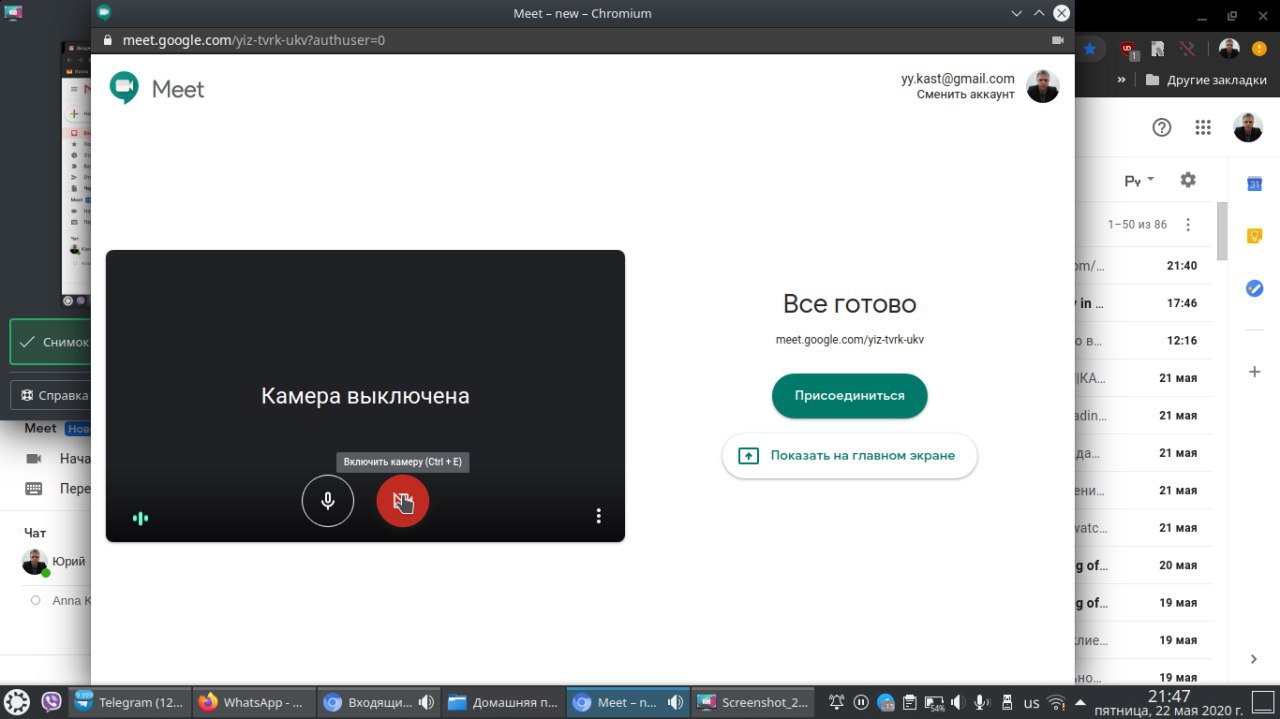Click the orange Chrome alert icon
The height and width of the screenshot is (719, 1280).
pos(1259,48)
